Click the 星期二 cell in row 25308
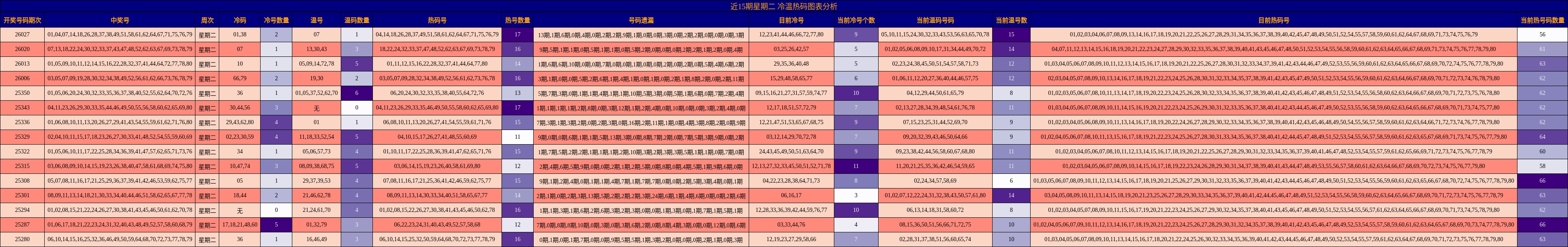The width and height of the screenshot is (1568, 247). tap(208, 181)
